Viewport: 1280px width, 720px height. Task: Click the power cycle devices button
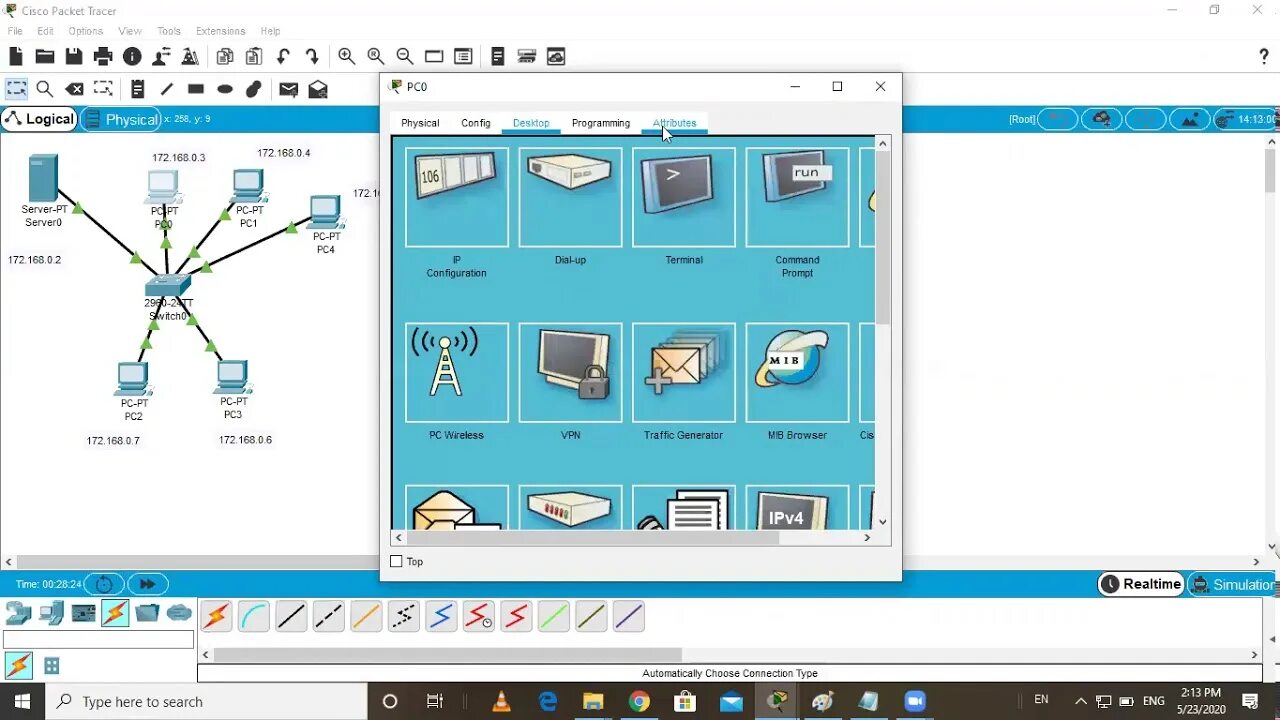[104, 584]
